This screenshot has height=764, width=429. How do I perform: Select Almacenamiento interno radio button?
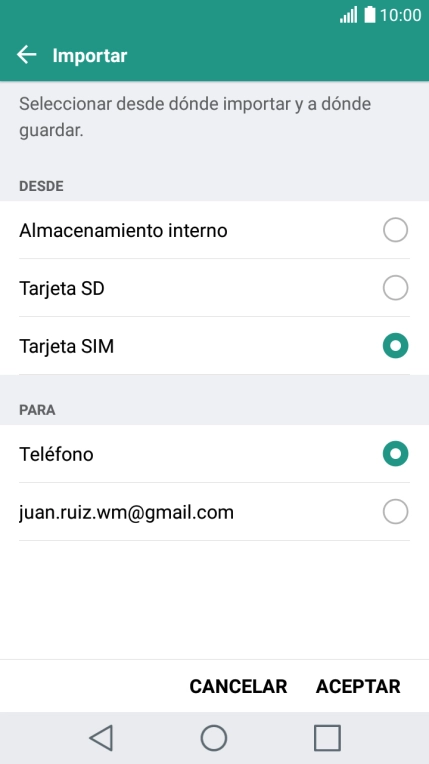[395, 230]
